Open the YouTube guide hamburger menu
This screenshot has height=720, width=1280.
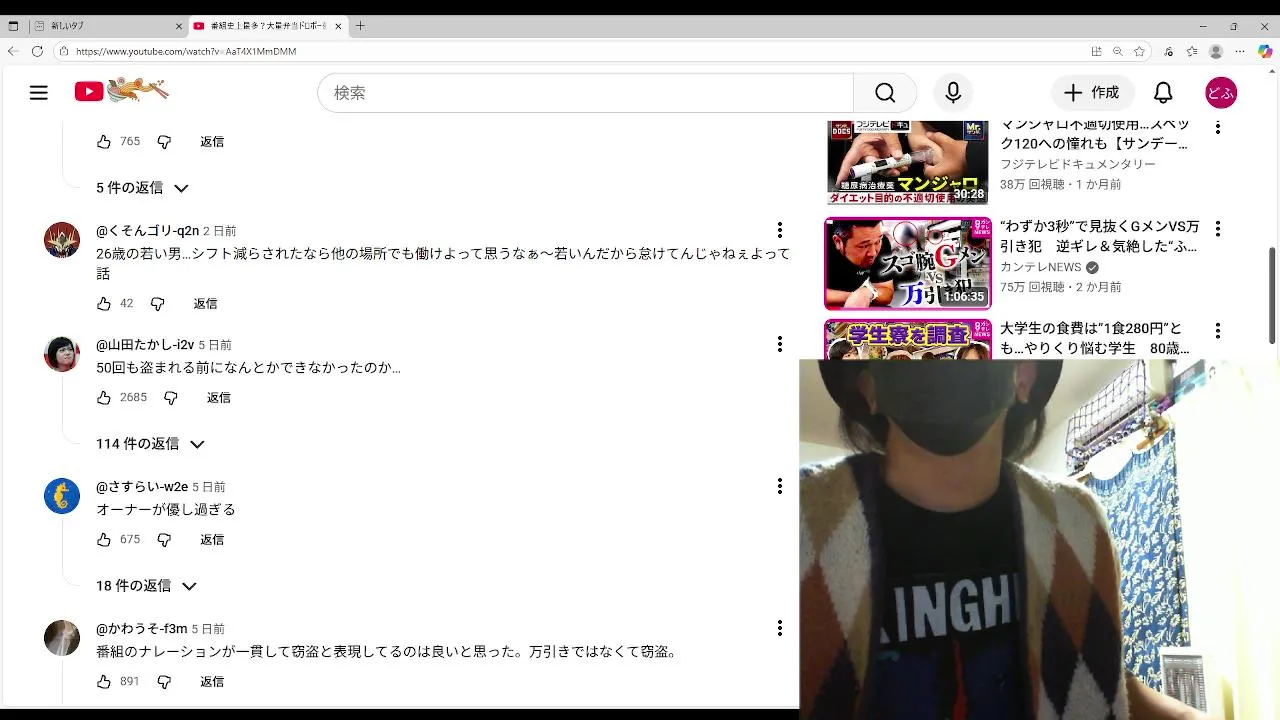[x=39, y=93]
